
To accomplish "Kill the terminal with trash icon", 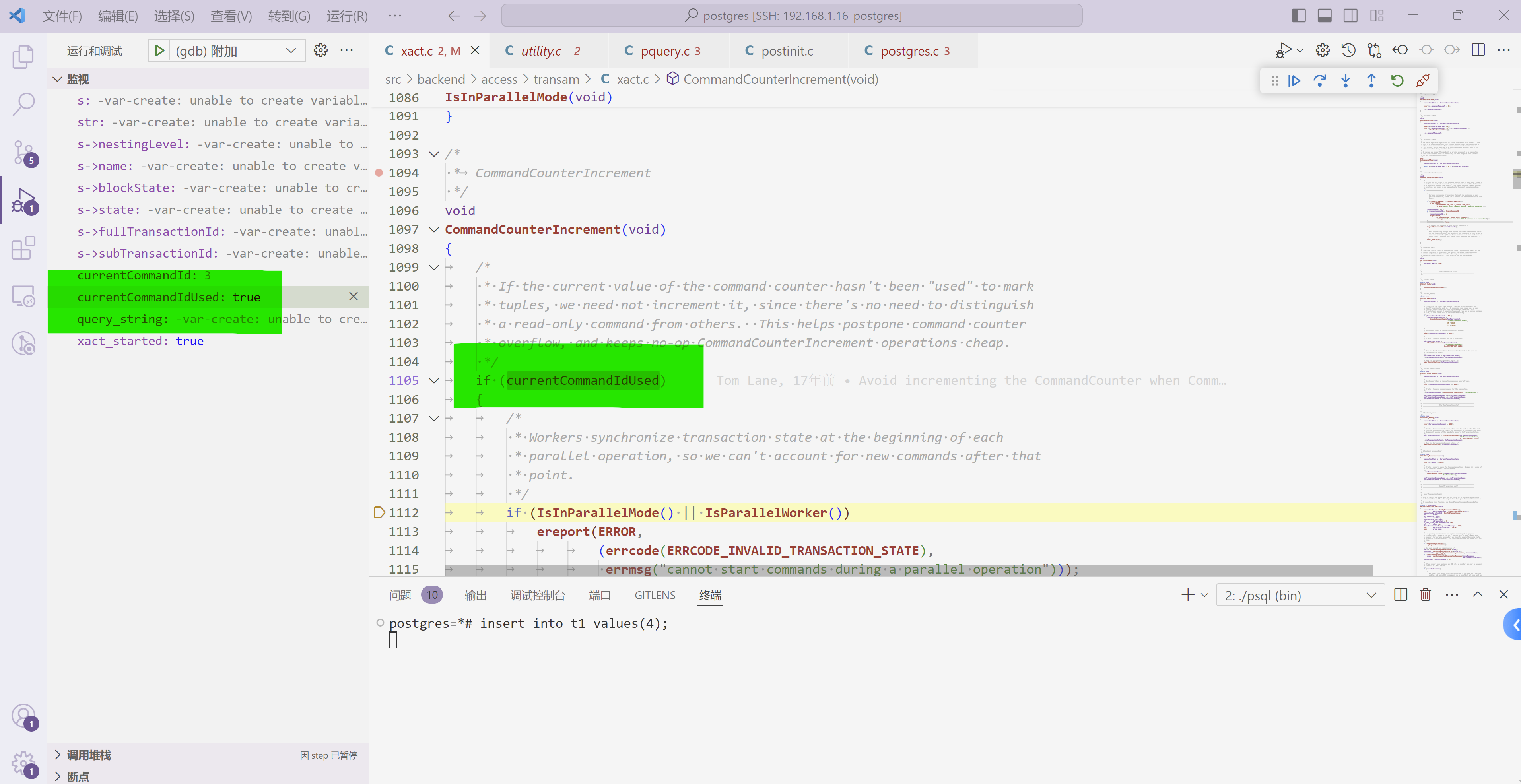I will coord(1425,595).
